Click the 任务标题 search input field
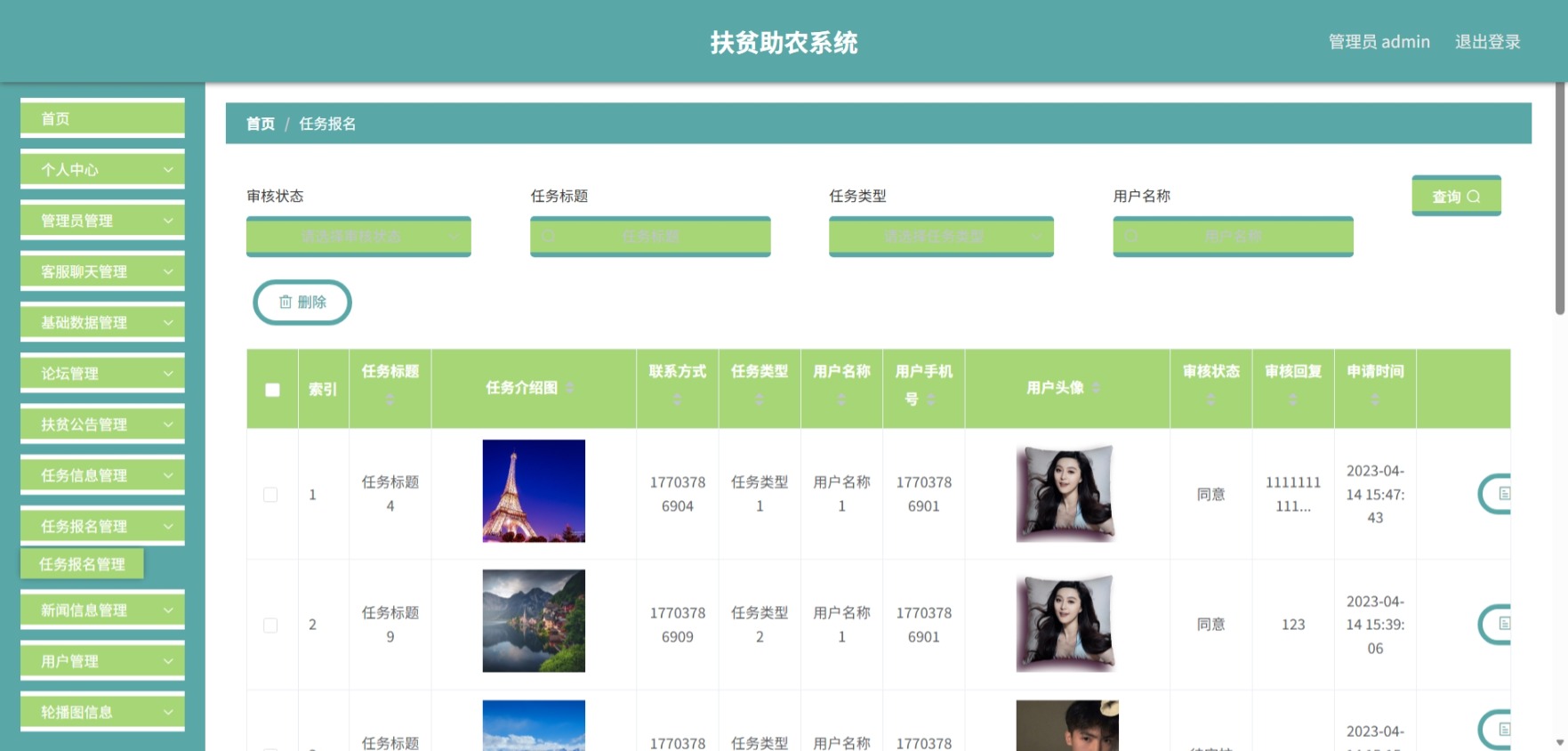 [650, 237]
